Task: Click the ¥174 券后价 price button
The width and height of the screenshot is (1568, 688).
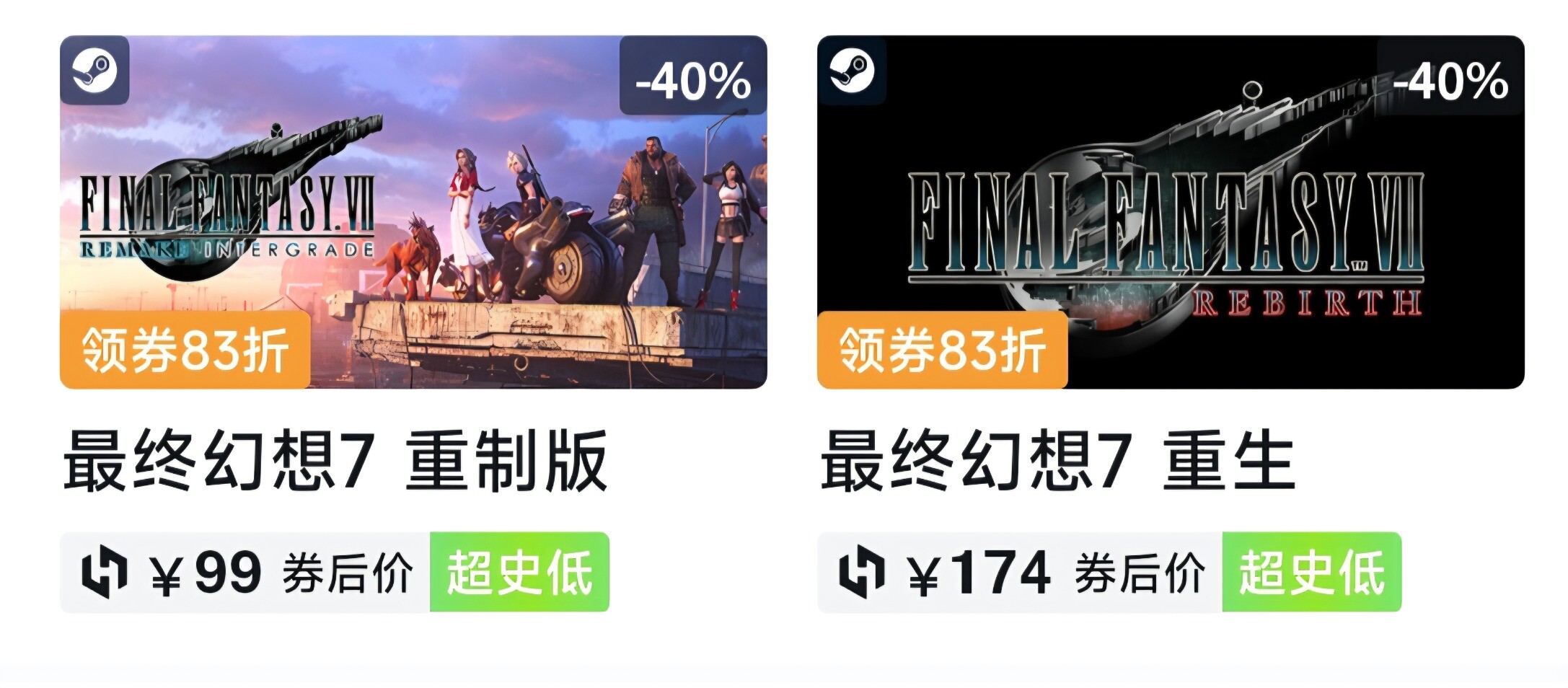Action: pos(1020,573)
